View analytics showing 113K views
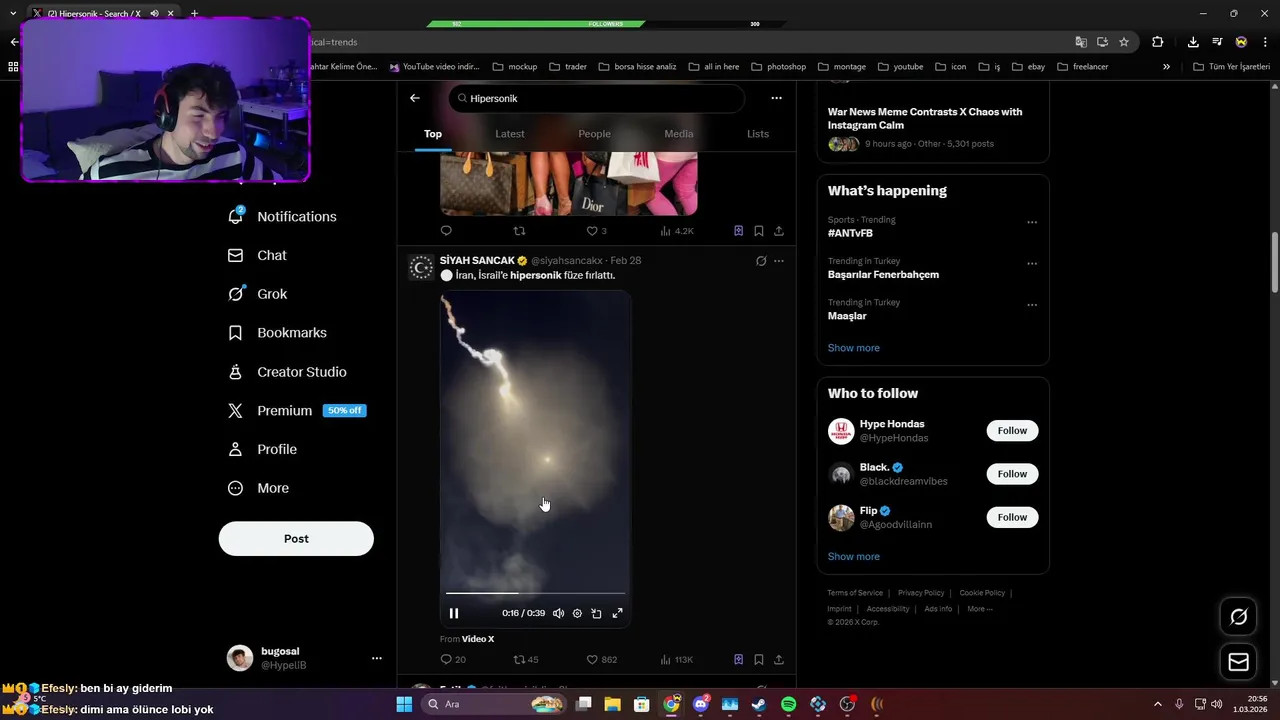This screenshot has height=720, width=1280. (677, 659)
